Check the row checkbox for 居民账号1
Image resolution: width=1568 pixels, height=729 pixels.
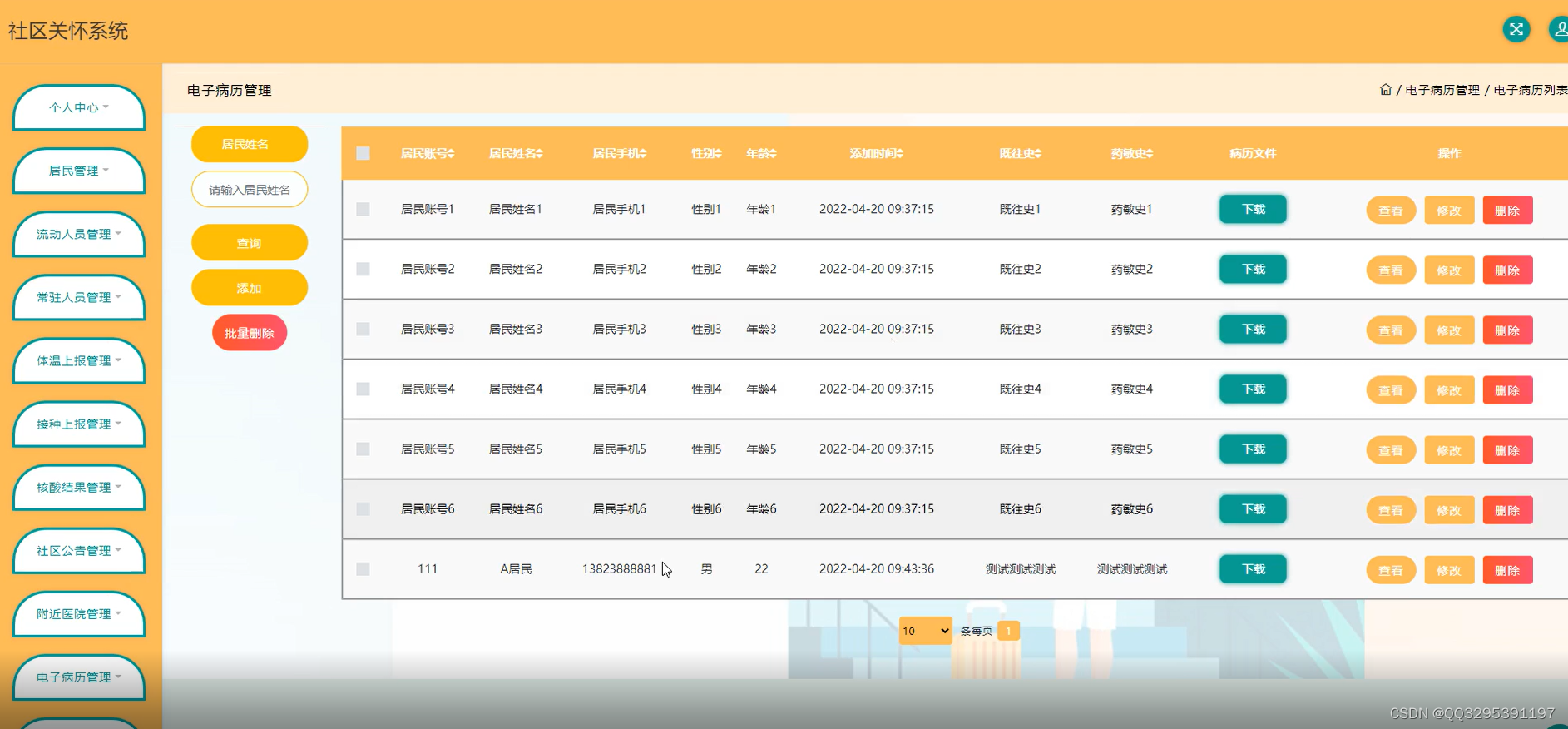[x=363, y=209]
